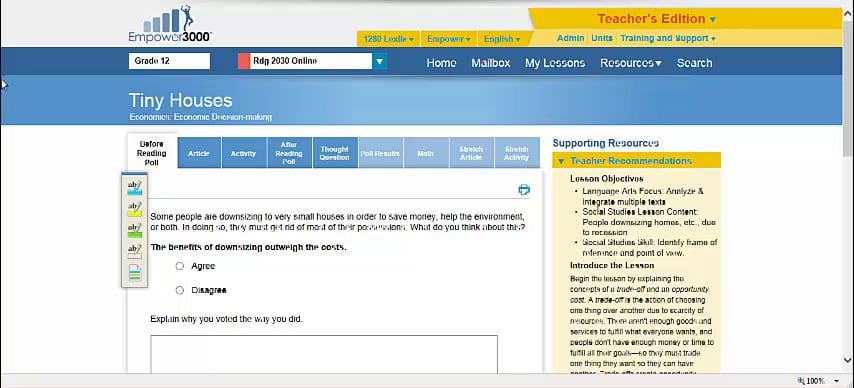Select the Before Reading Poll tab

[151, 154]
